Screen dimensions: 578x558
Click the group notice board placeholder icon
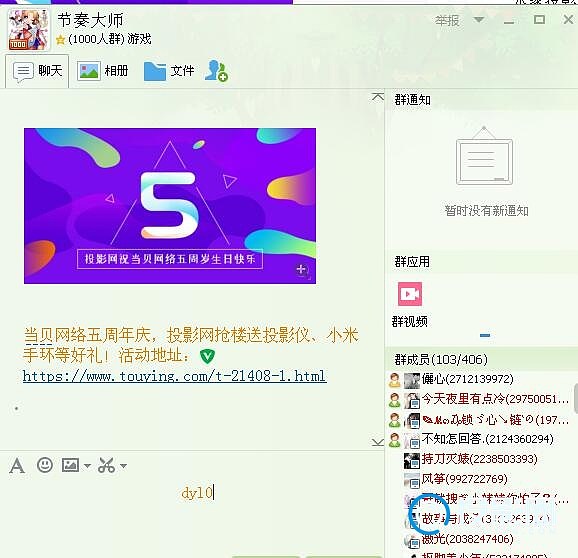click(484, 156)
